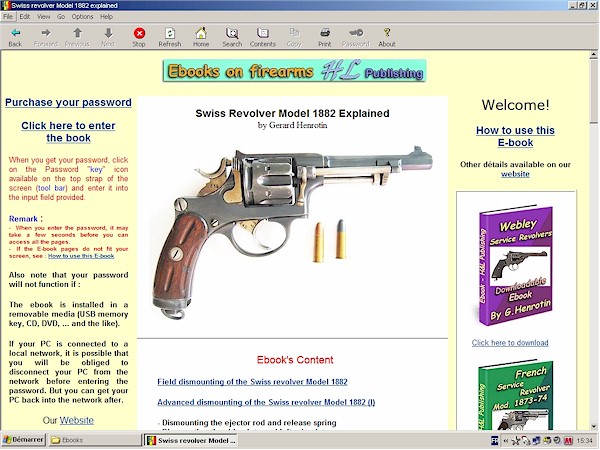Click the 'Ebook's Content' heading
Image resolution: width=600 pixels, height=450 pixels.
[x=295, y=360]
